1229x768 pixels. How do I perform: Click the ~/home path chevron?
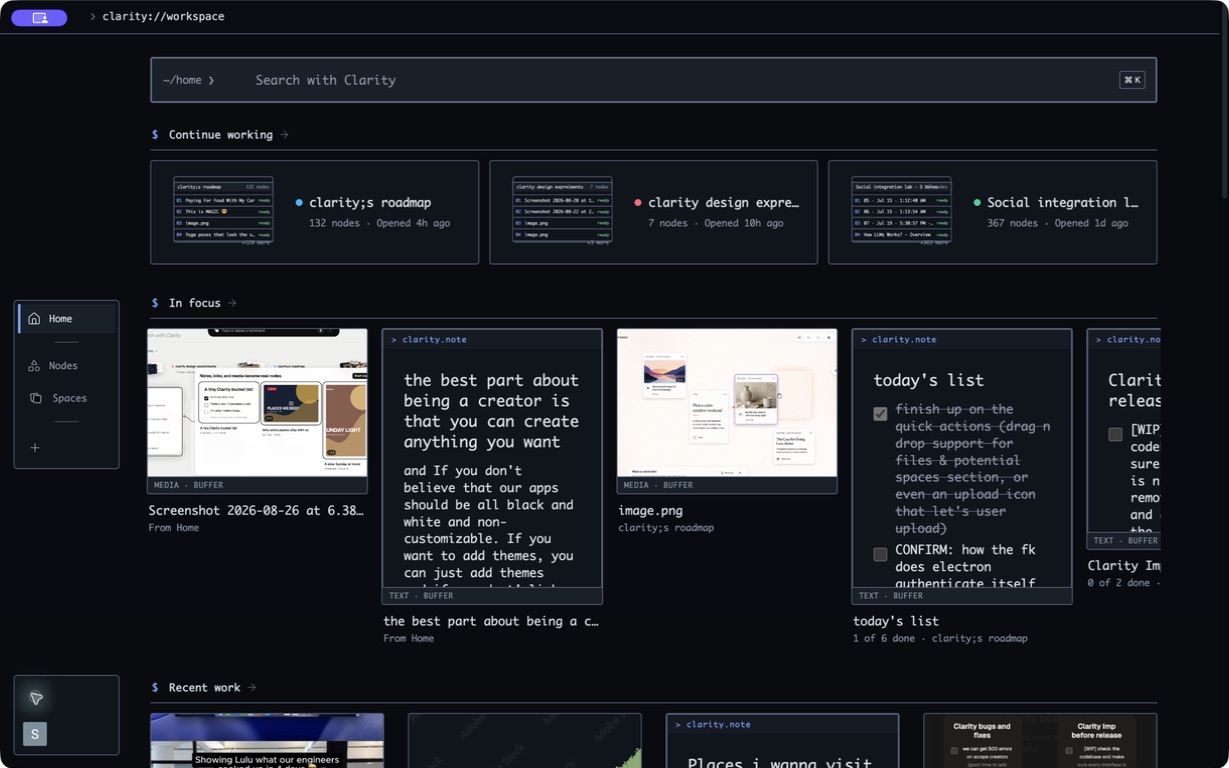(x=211, y=80)
